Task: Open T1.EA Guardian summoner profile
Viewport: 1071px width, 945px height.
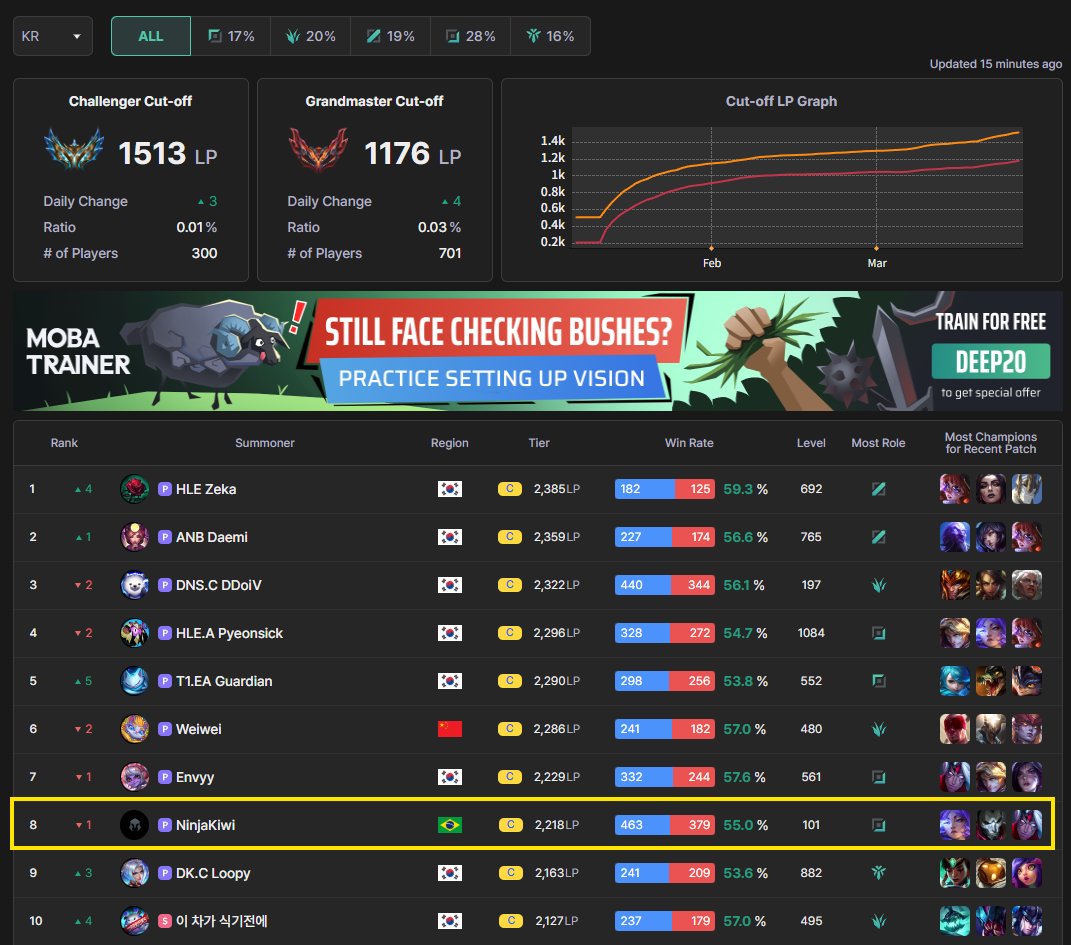Action: (x=224, y=681)
